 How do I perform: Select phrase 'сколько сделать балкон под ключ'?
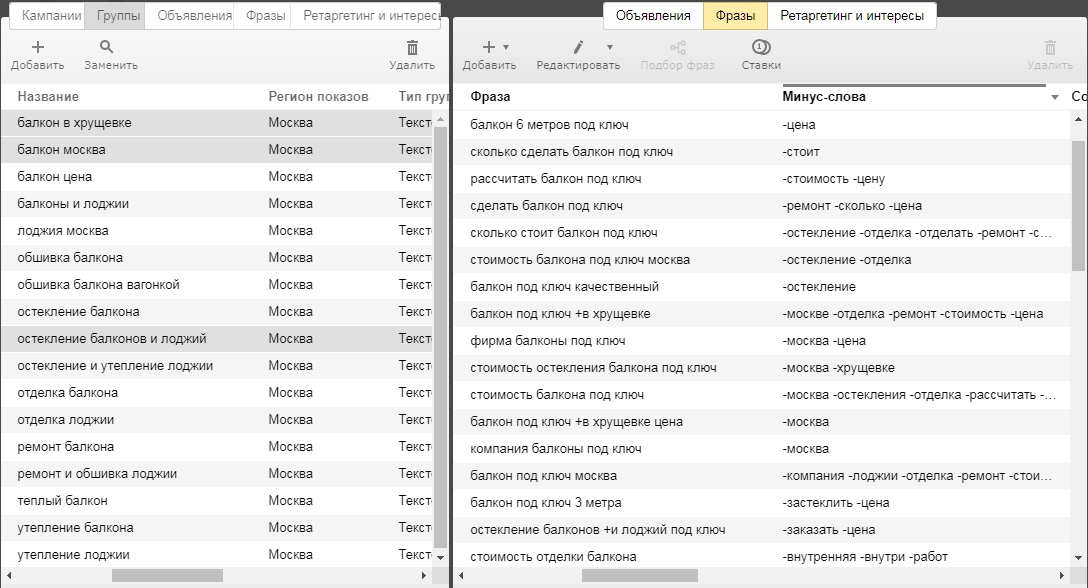pyautogui.click(x=572, y=152)
